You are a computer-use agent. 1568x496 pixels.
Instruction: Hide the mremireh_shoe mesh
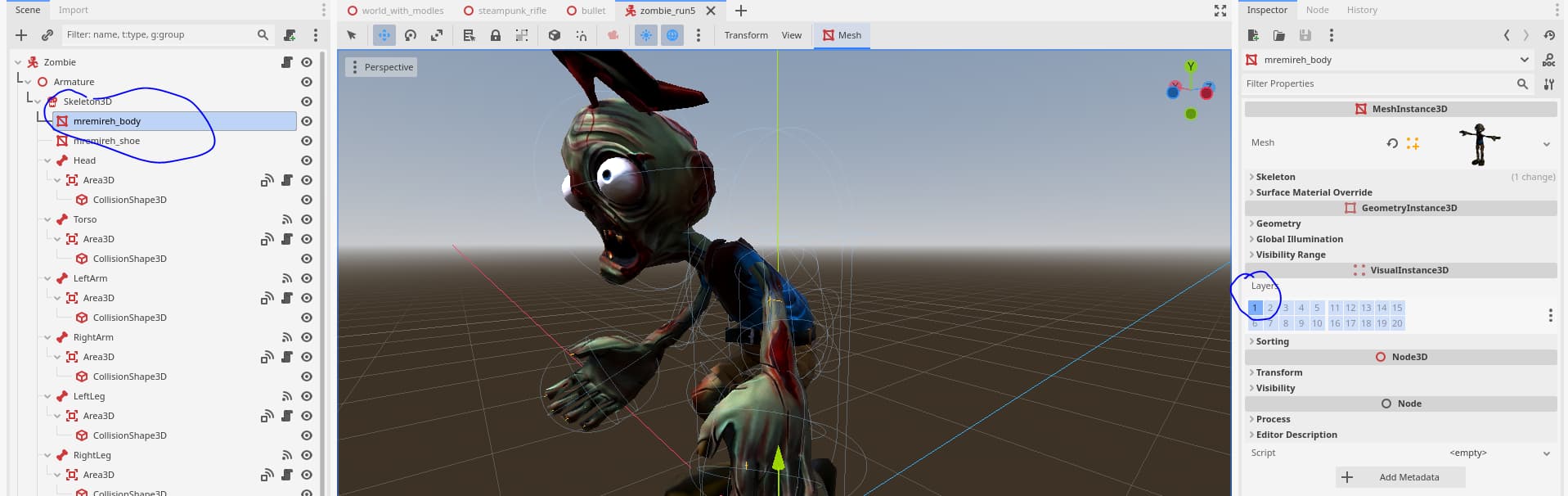tap(307, 141)
